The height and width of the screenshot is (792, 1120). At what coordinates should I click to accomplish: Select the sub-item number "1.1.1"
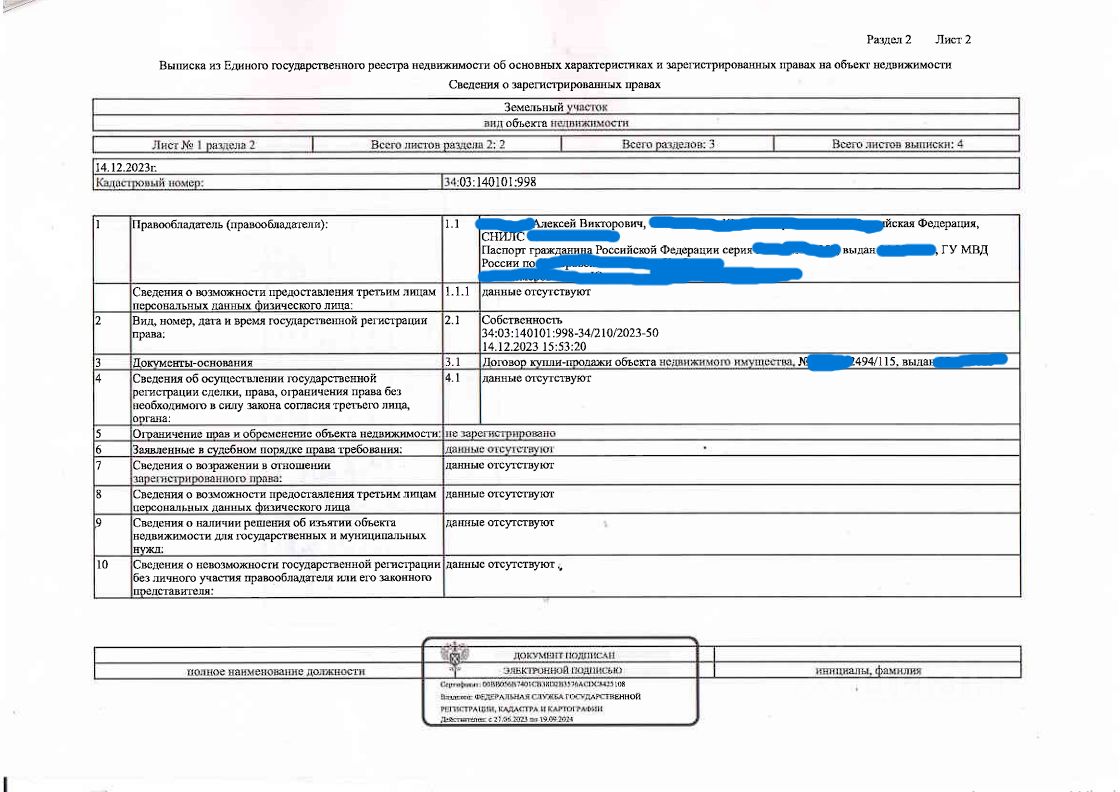(x=457, y=292)
